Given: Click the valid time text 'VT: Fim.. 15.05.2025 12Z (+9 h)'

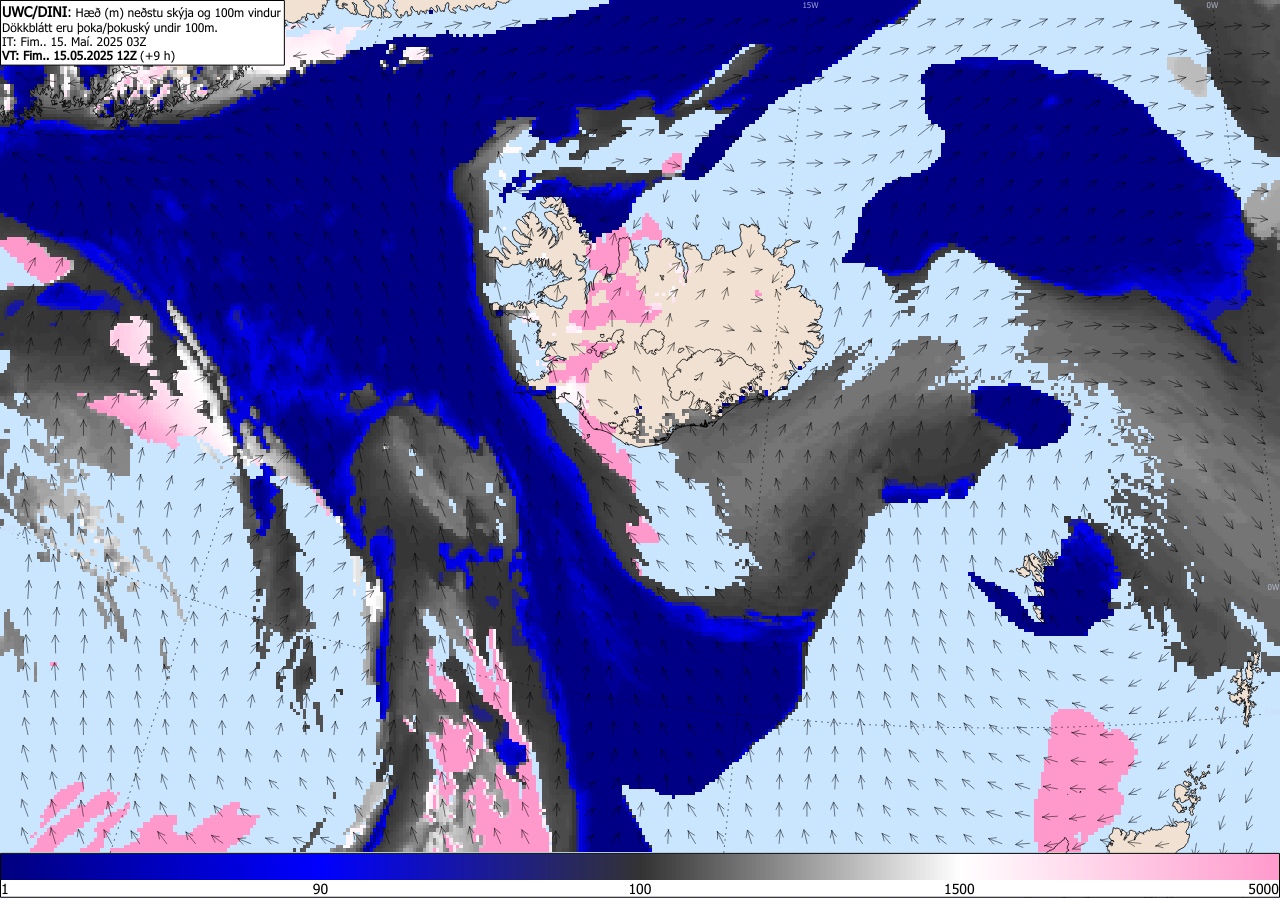Looking at the screenshot, I should click(88, 55).
